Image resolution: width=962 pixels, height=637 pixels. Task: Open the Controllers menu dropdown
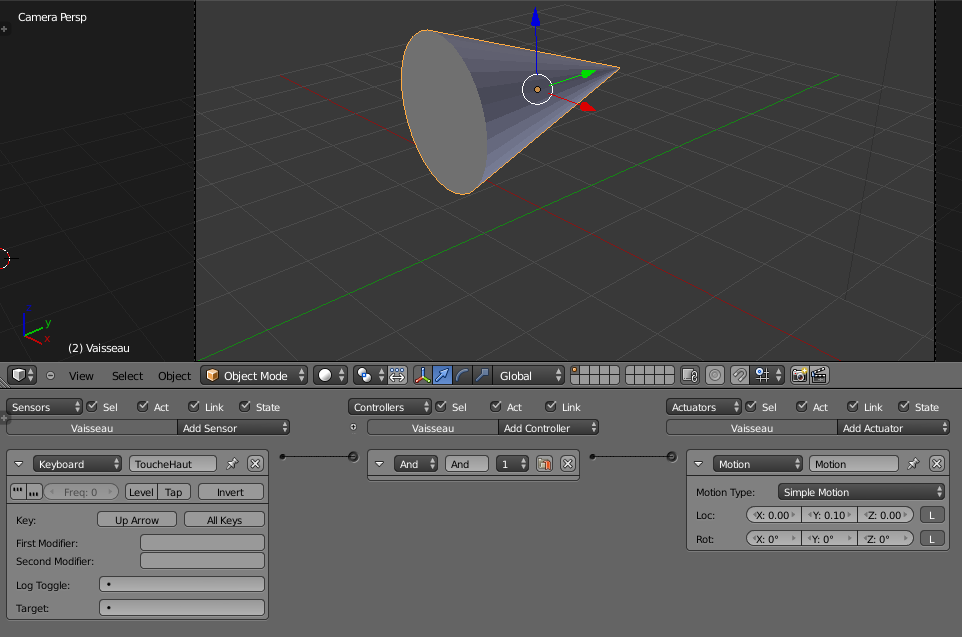pos(390,407)
